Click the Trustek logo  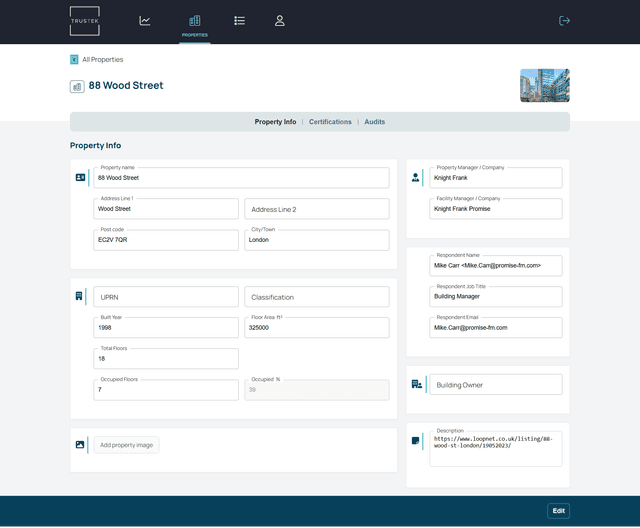pyautogui.click(x=84, y=21)
